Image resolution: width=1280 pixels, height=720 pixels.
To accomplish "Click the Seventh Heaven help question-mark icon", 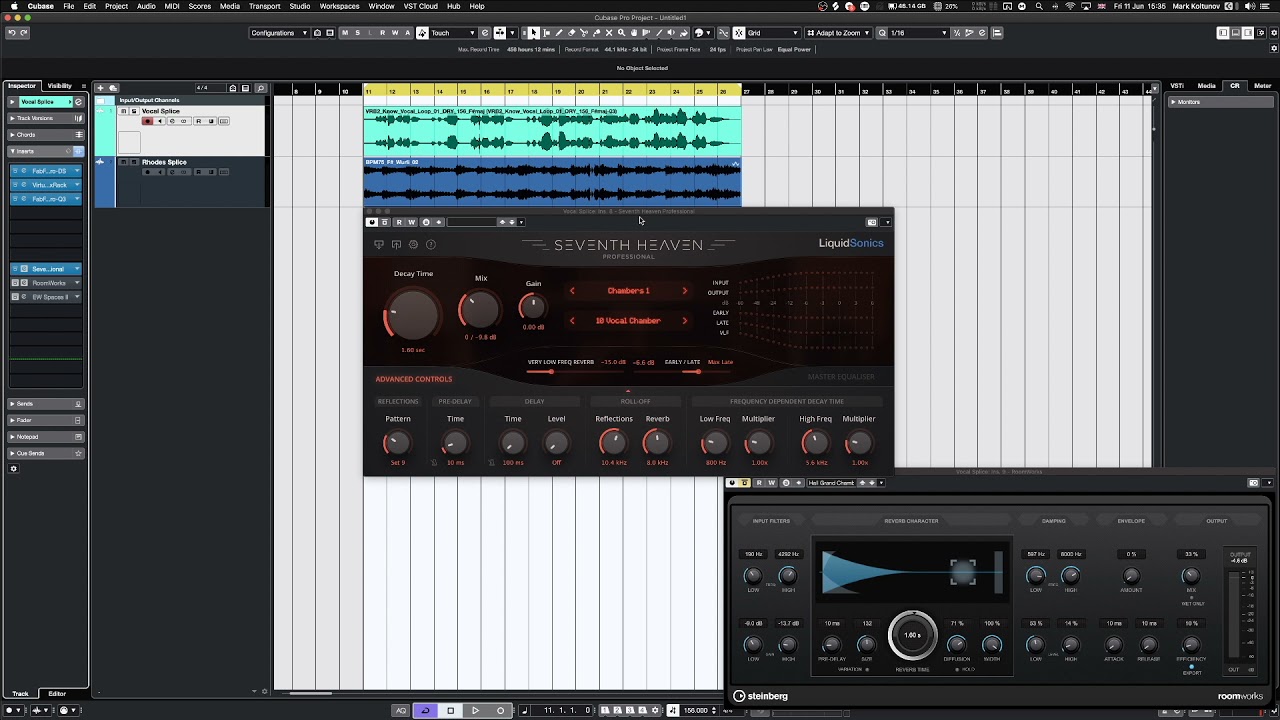I will pos(431,245).
